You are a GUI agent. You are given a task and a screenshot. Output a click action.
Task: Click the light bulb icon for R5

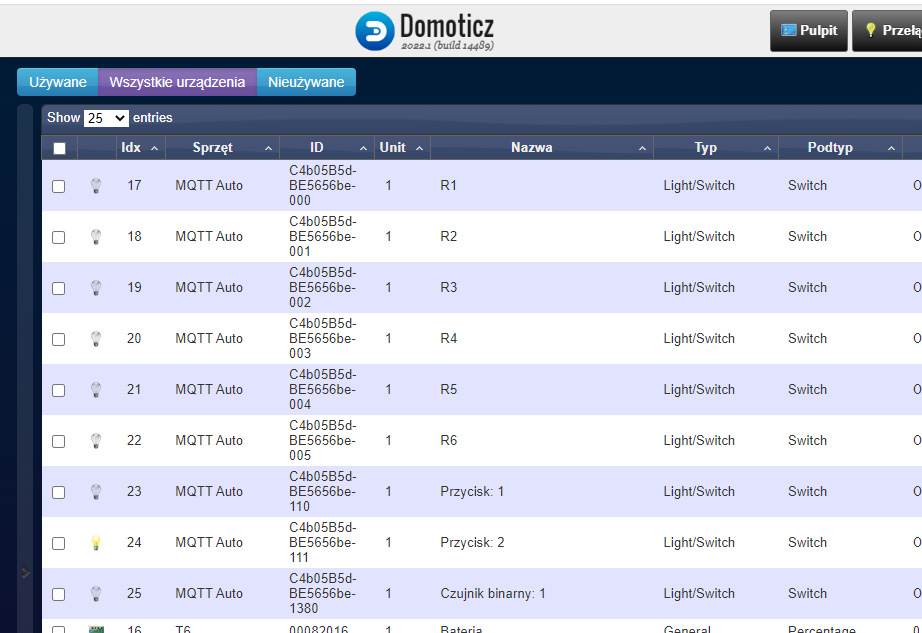(x=96, y=390)
